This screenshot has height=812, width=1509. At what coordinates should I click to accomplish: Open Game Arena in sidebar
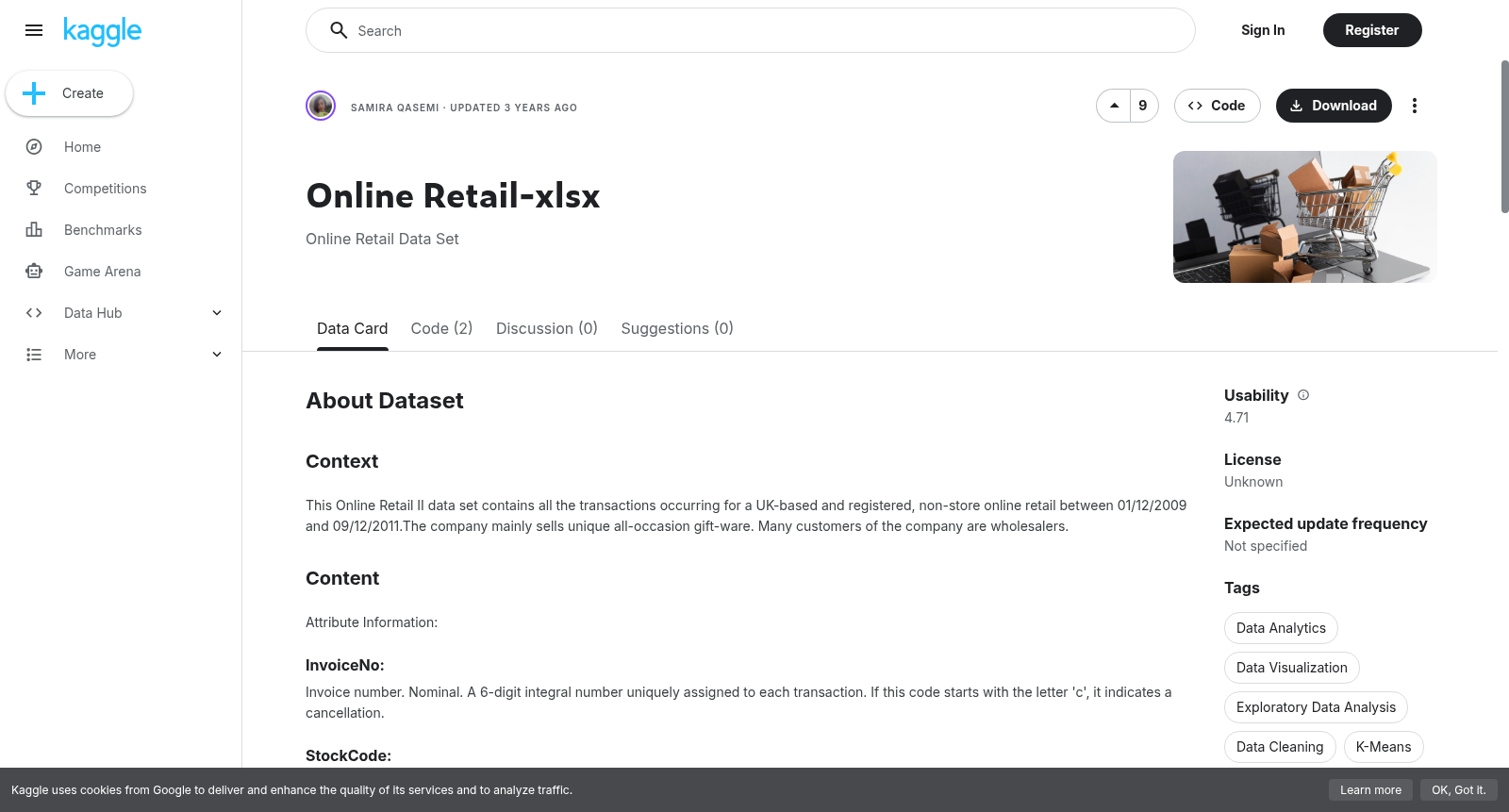click(103, 272)
